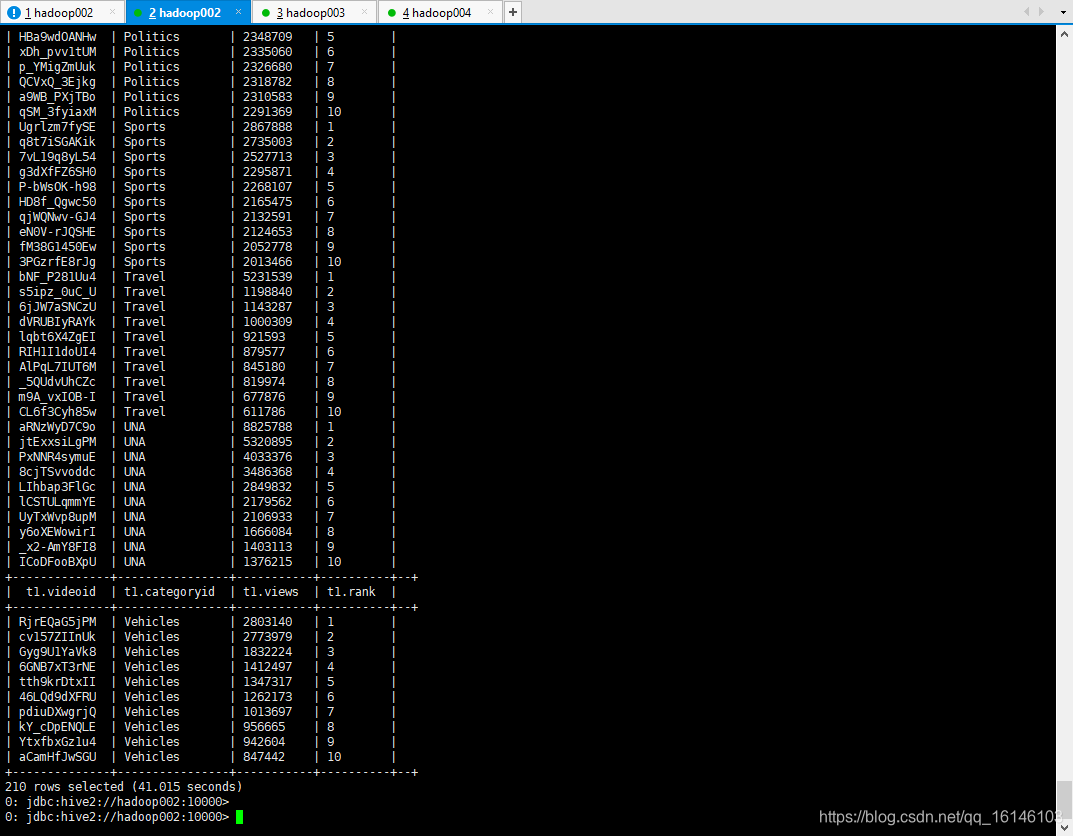Click video id lqbt6X4ZgEI

pyautogui.click(x=57, y=337)
